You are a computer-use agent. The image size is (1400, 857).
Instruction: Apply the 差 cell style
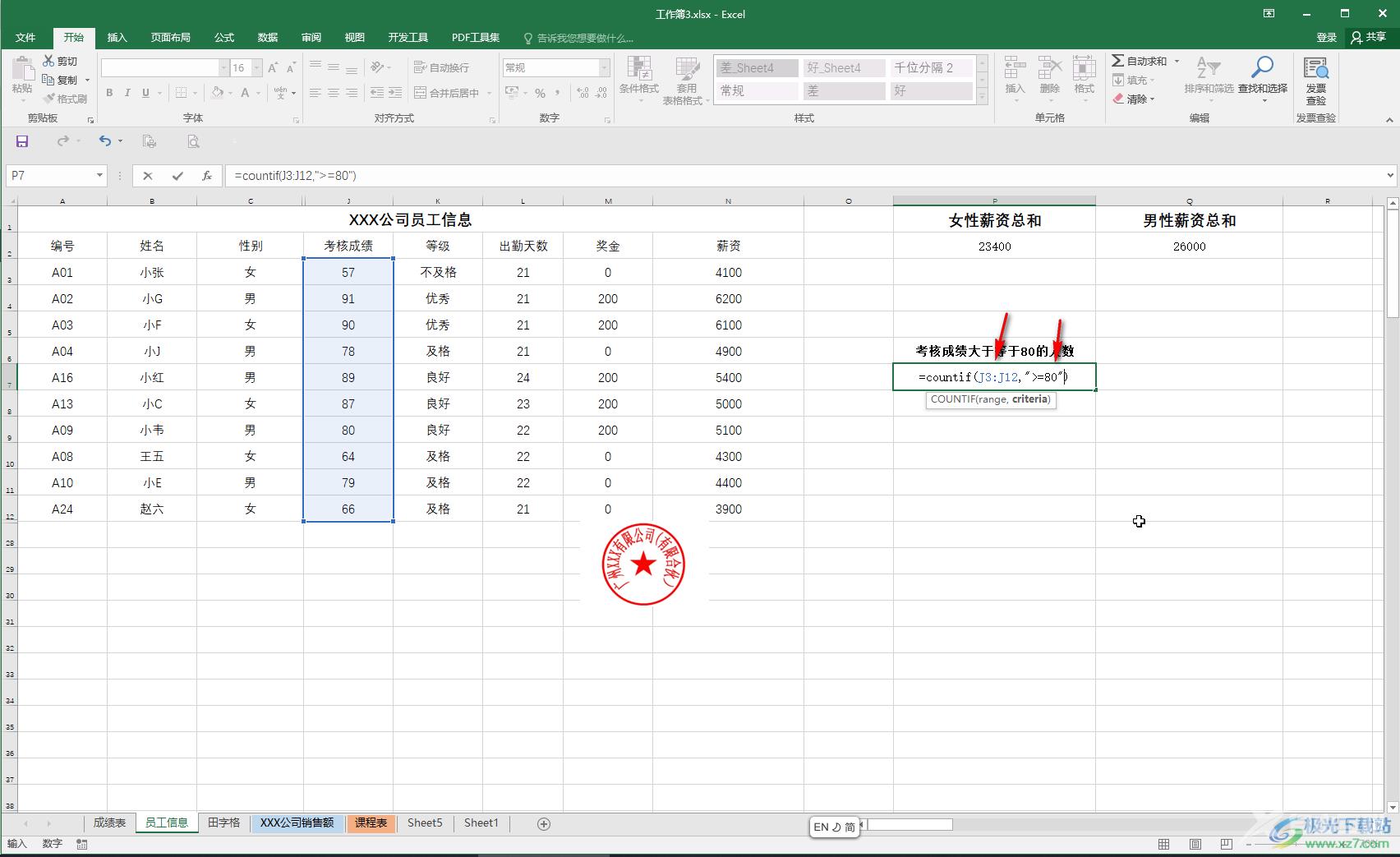point(844,90)
